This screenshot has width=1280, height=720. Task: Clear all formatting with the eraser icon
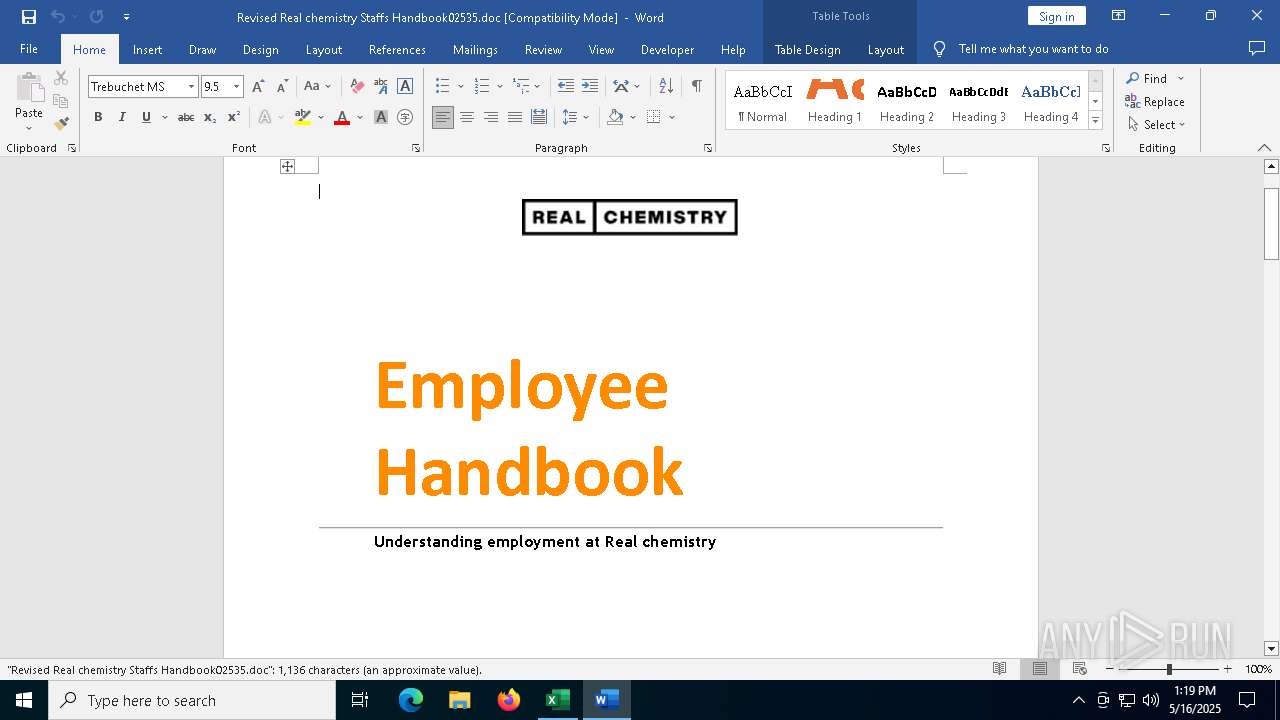point(357,87)
